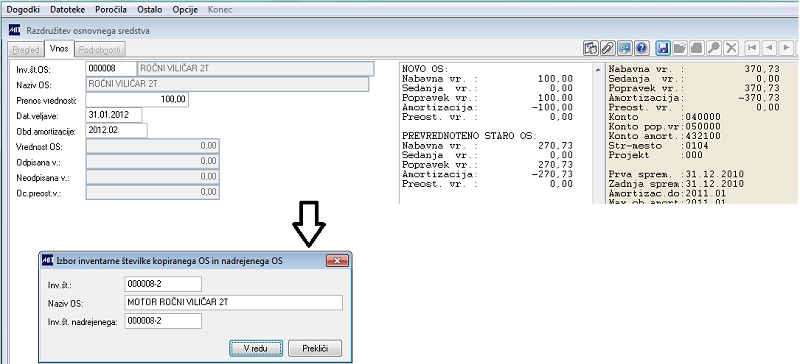Click the blue screen toolbar icon

[x=624, y=48]
